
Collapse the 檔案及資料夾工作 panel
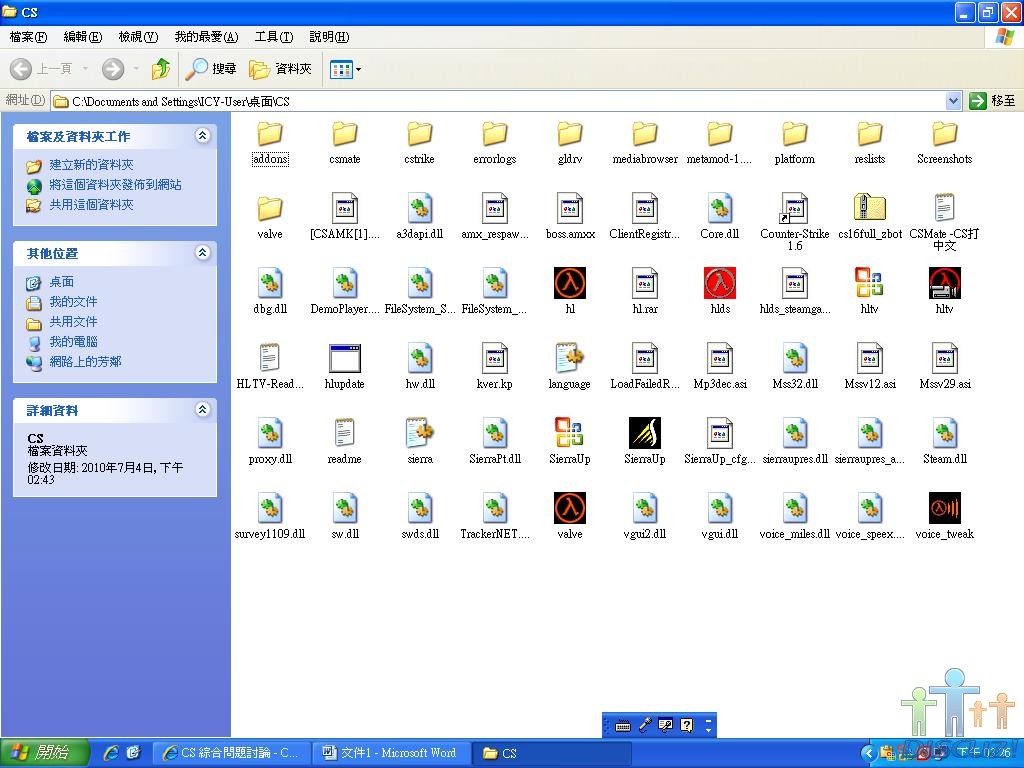[x=202, y=136]
